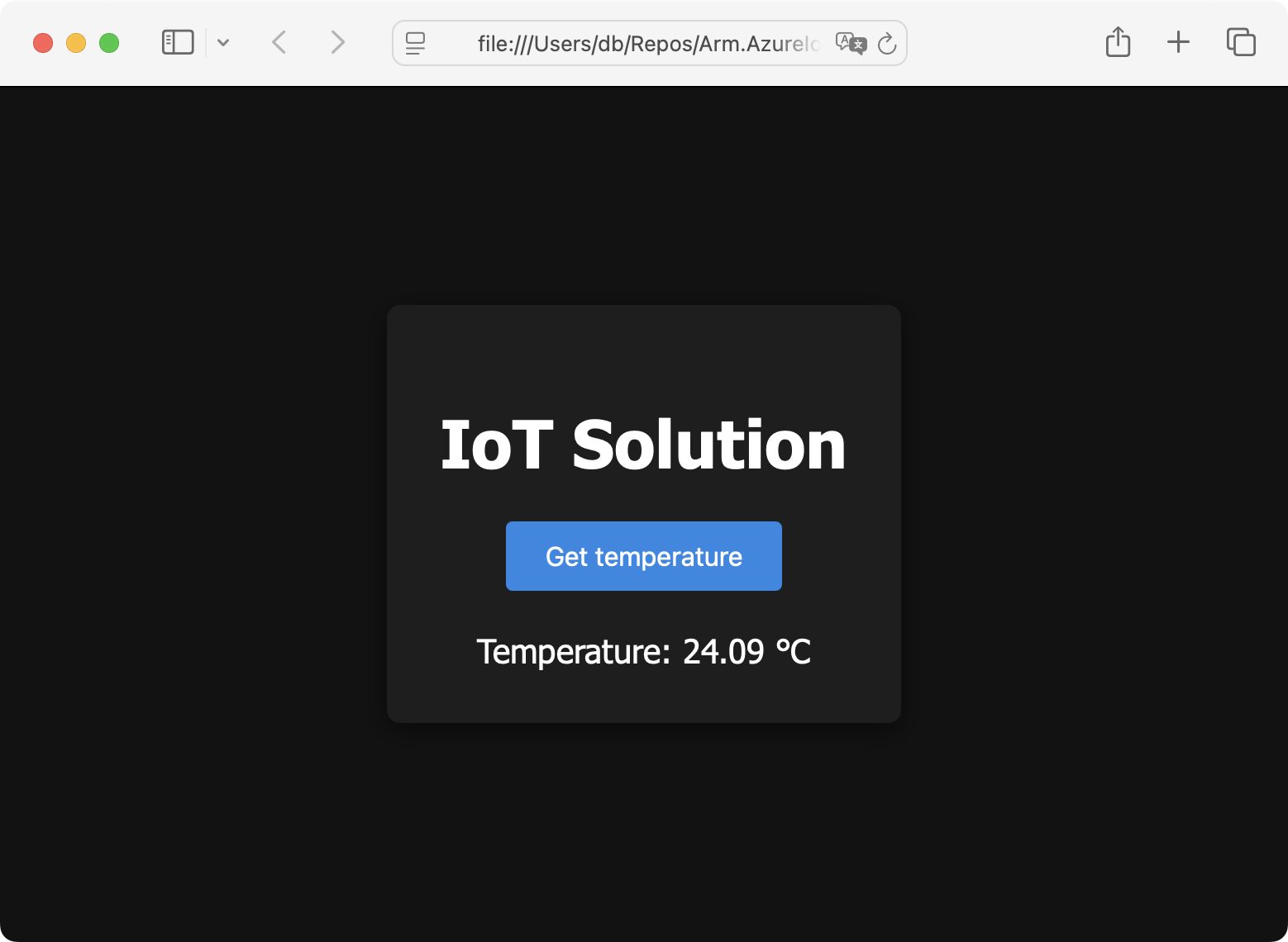Open the sidebar tab group dropdown chevron
The image size is (1288, 942).
click(223, 43)
